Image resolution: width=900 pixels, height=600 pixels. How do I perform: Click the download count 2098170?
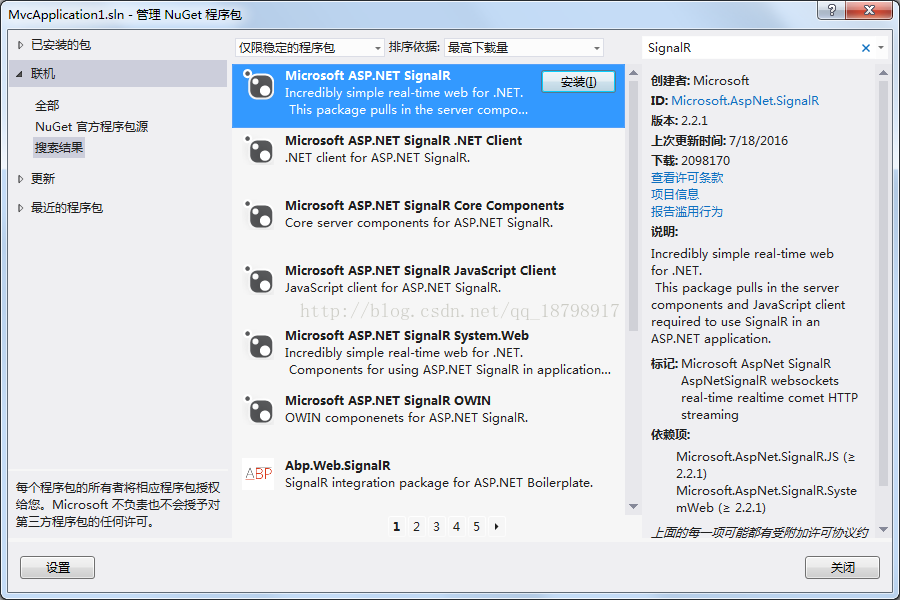click(x=705, y=161)
